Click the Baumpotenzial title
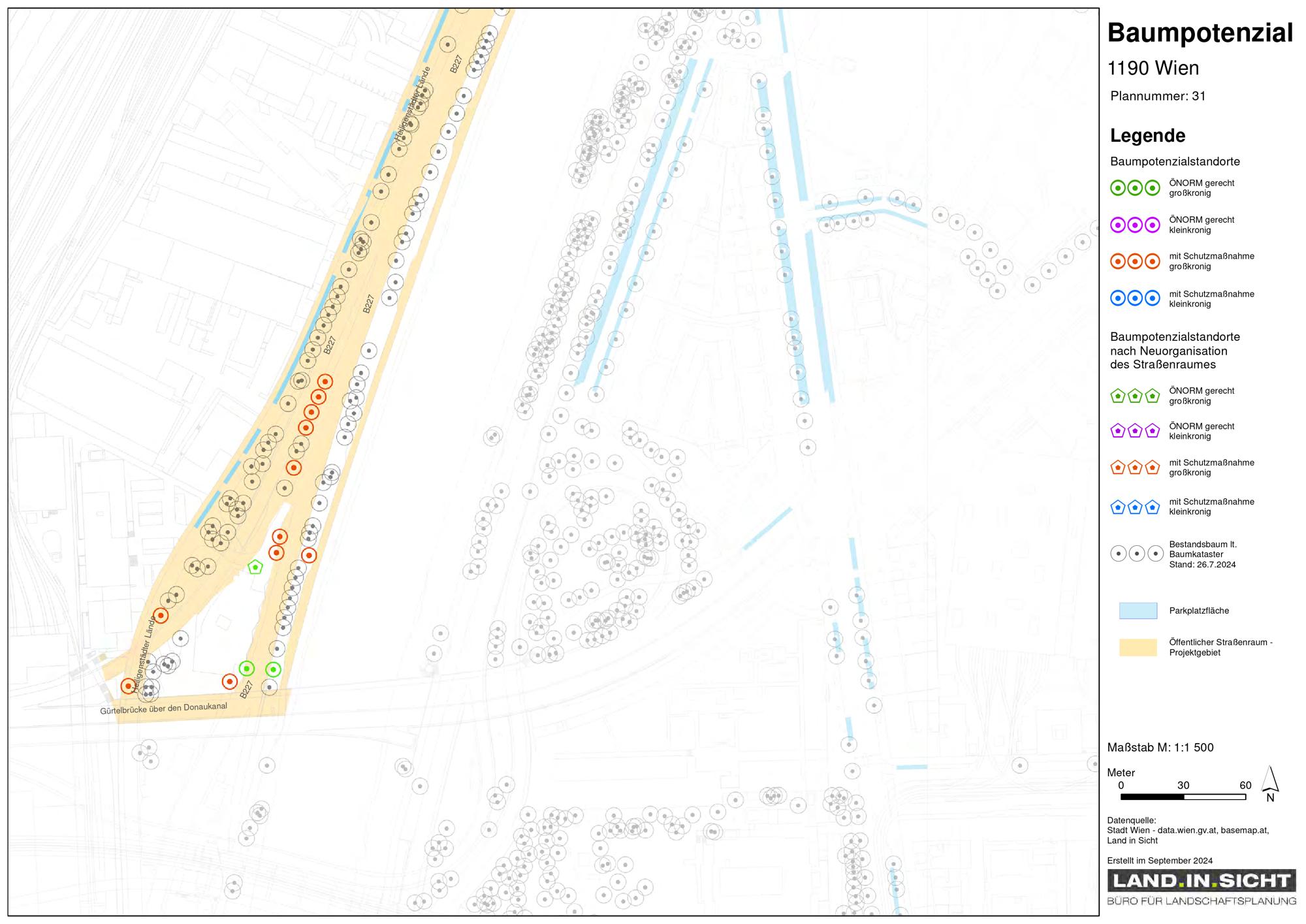The height and width of the screenshot is (924, 1306). tap(1200, 33)
